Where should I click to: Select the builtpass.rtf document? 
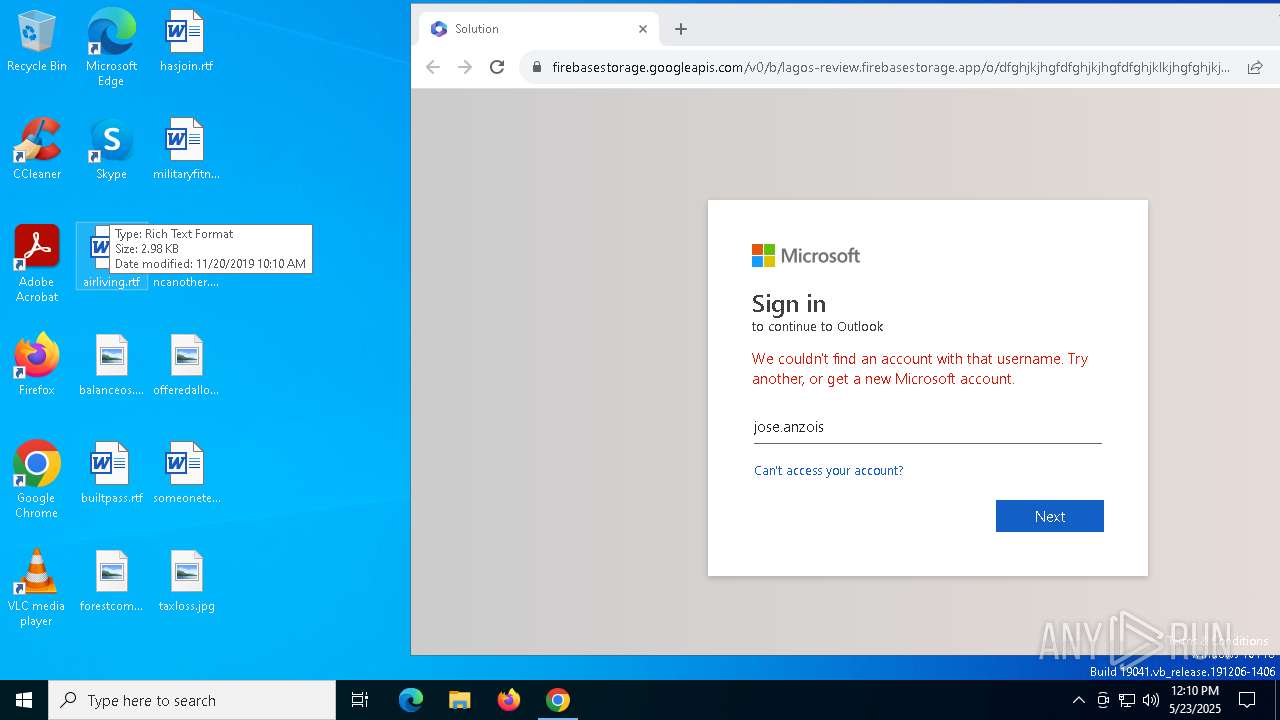coord(111,473)
